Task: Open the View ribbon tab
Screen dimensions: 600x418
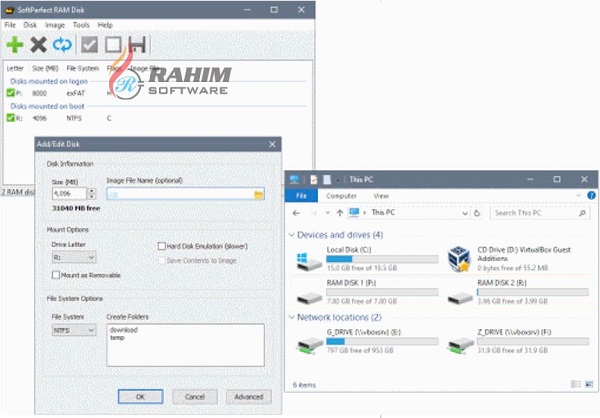Action: tap(381, 196)
